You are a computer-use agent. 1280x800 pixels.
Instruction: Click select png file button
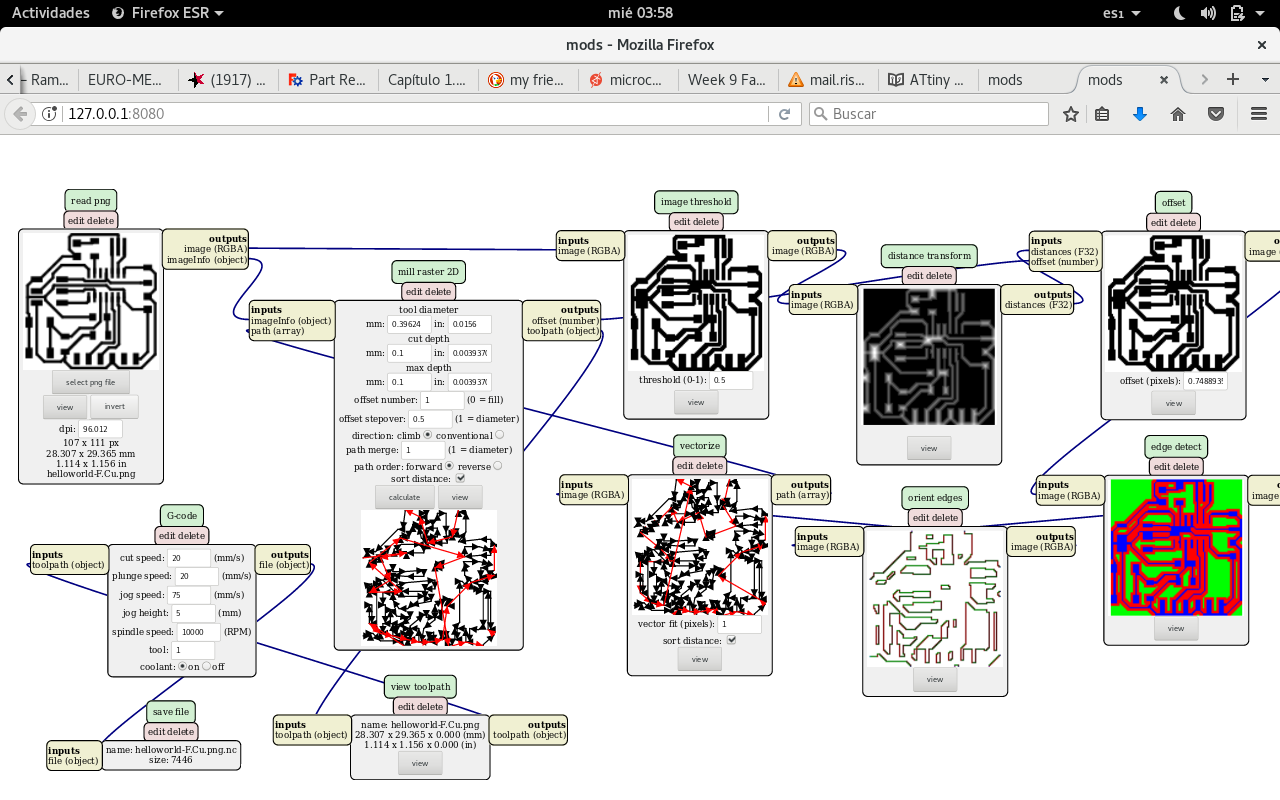91,382
